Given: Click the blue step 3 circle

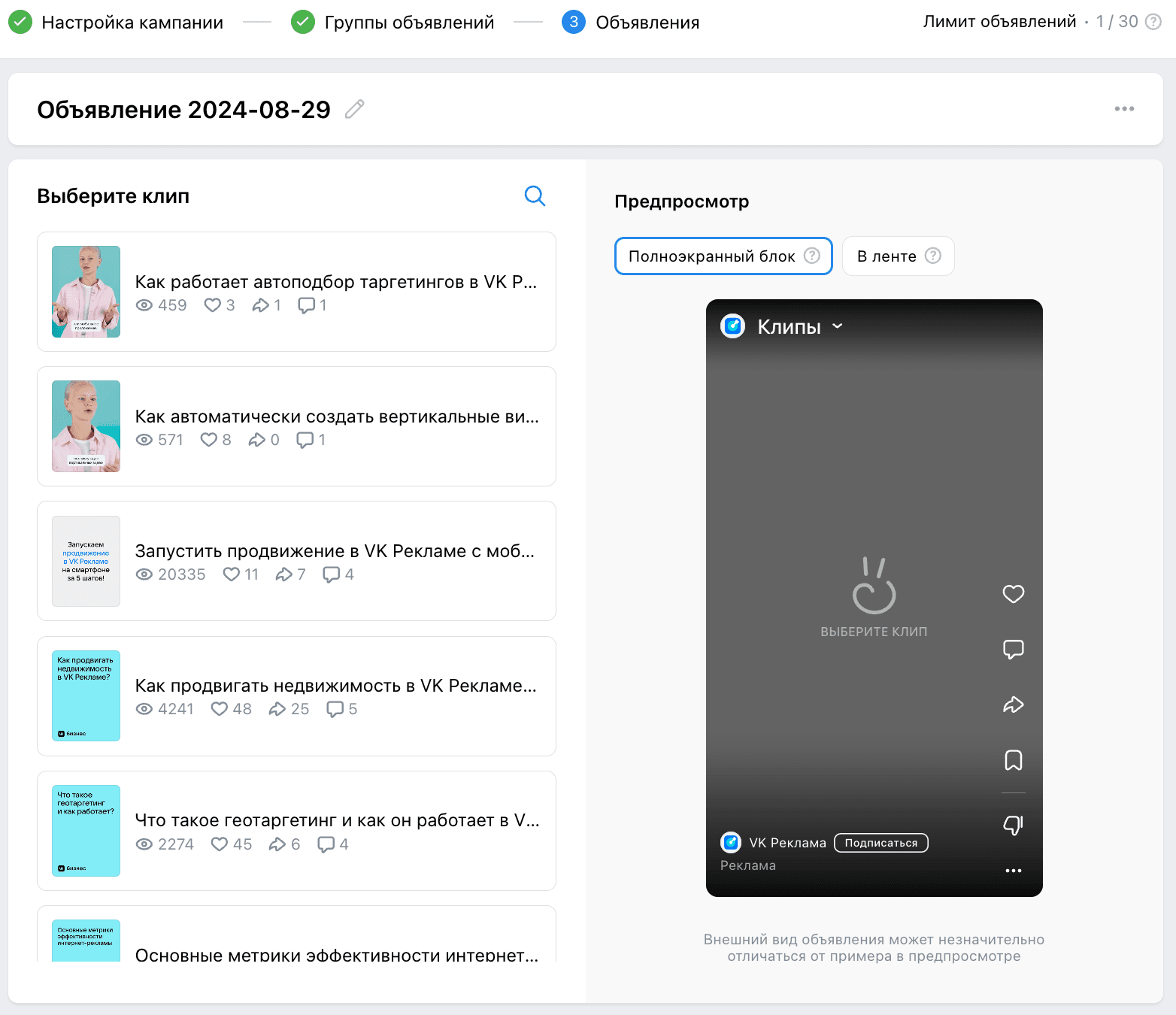Looking at the screenshot, I should (574, 22).
